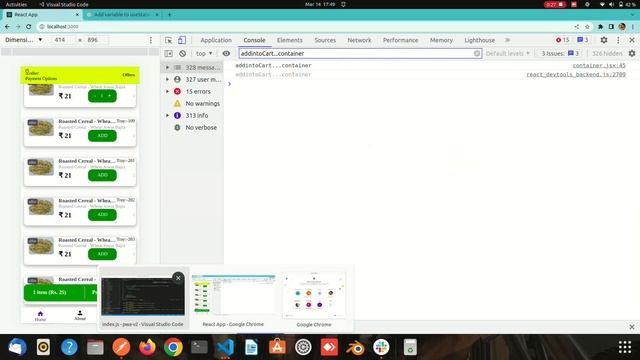
Task: Open Blender from the dock
Action: [x=356, y=347]
